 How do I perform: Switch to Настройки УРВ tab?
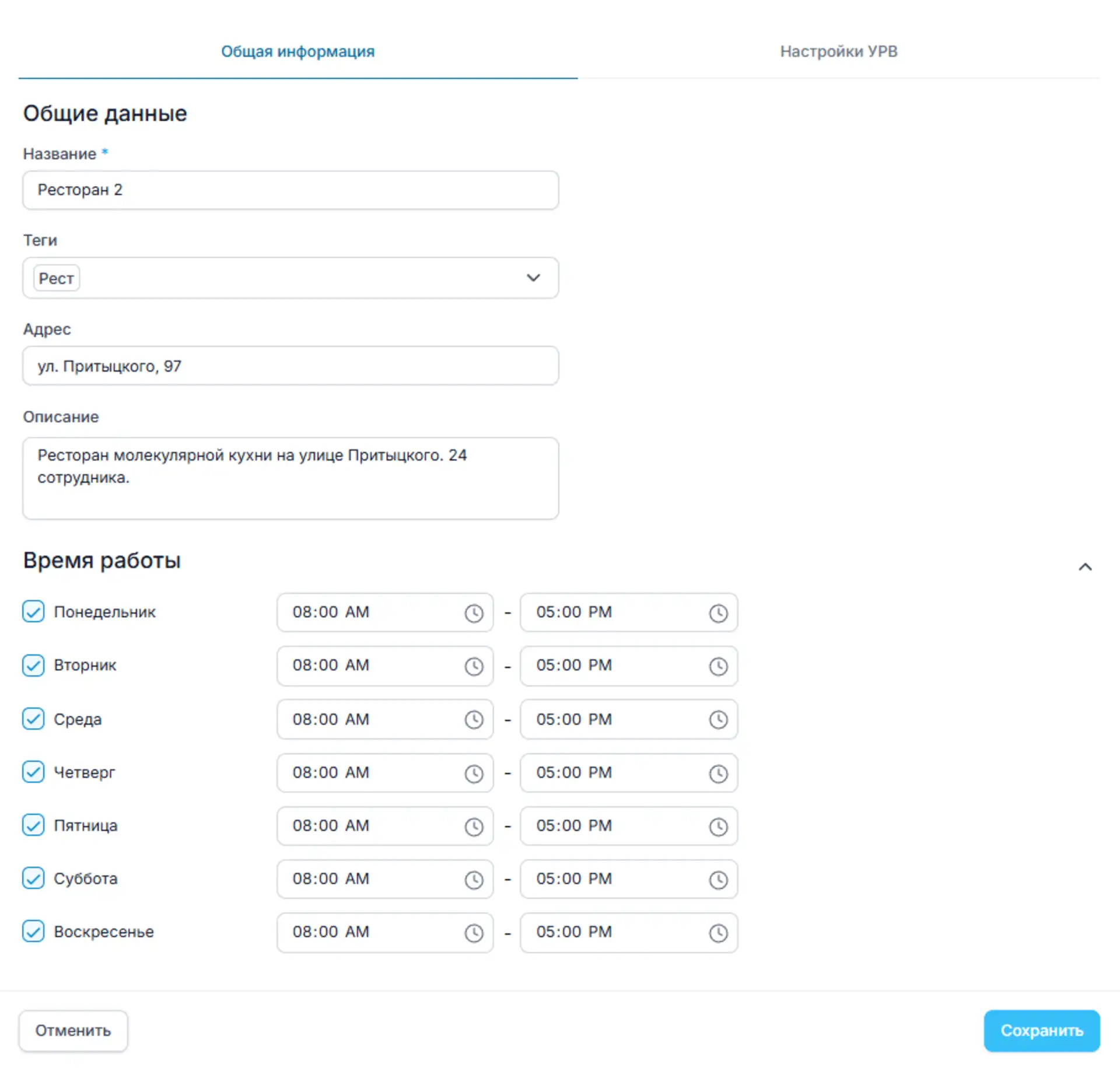pyautogui.click(x=838, y=51)
